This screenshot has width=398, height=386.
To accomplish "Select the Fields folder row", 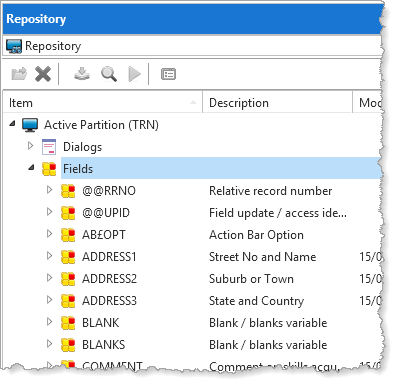I will click(221, 168).
